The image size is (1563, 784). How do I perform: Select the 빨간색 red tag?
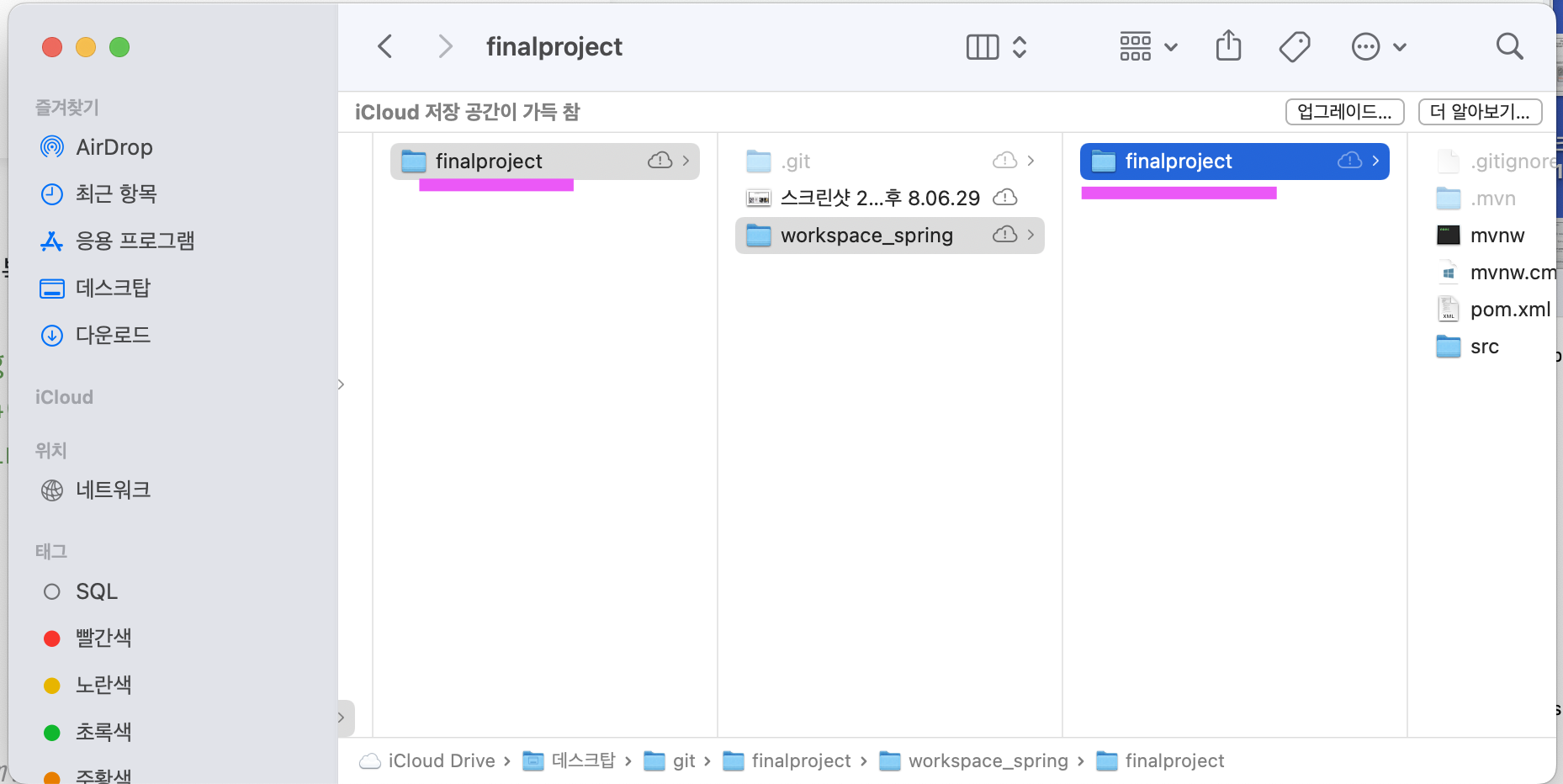pyautogui.click(x=87, y=638)
